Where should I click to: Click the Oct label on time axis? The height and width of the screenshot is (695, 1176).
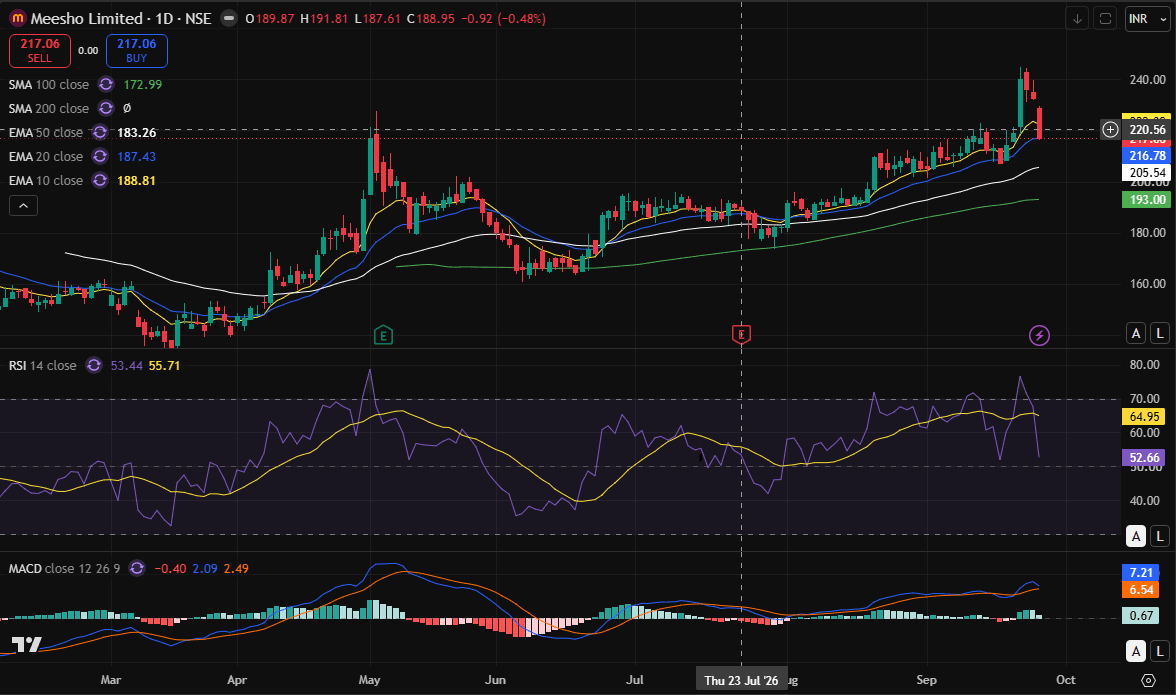click(x=1066, y=680)
